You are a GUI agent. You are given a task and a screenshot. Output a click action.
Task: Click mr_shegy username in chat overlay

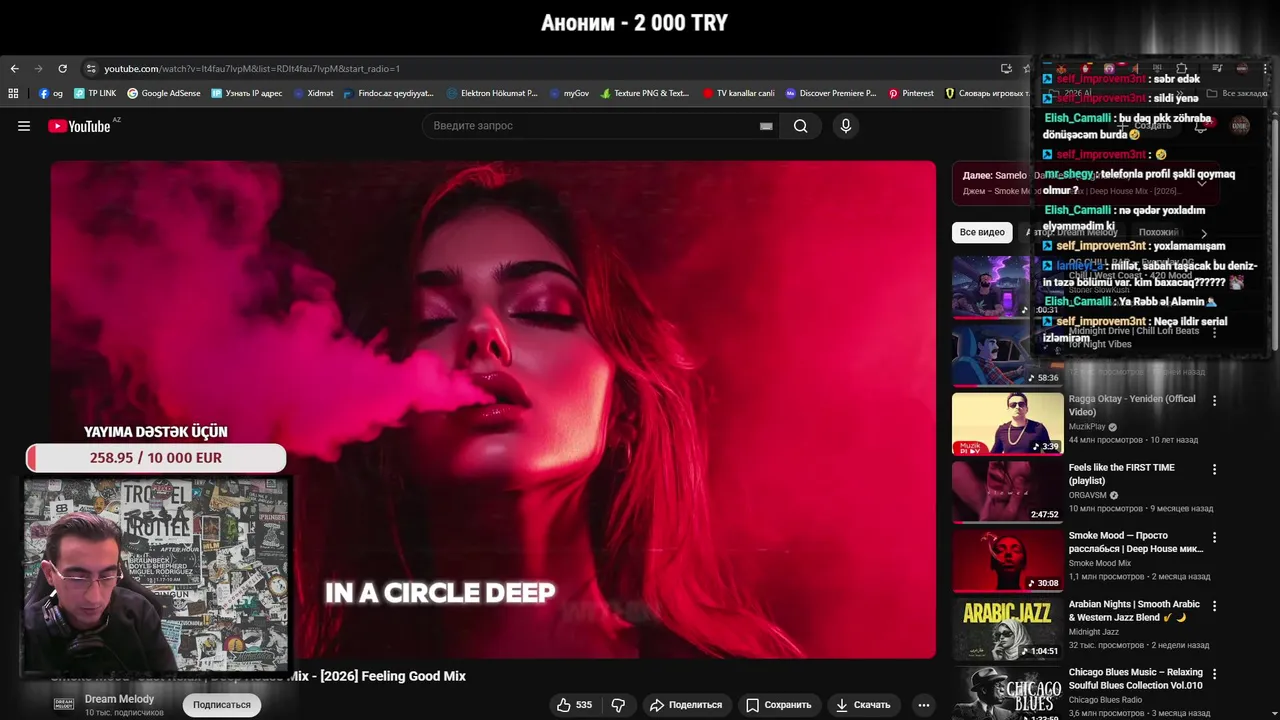1069,174
